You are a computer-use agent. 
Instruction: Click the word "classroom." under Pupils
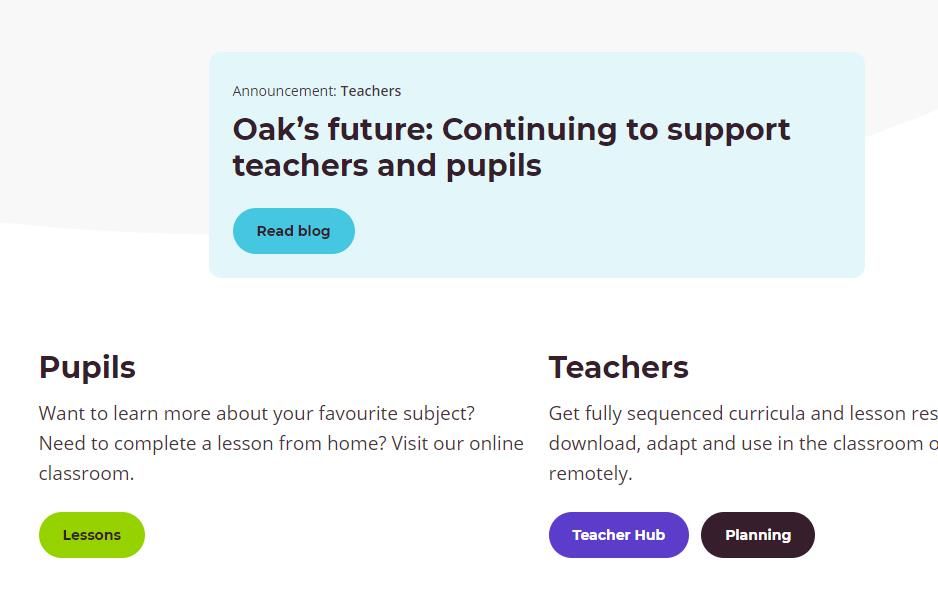(x=86, y=473)
